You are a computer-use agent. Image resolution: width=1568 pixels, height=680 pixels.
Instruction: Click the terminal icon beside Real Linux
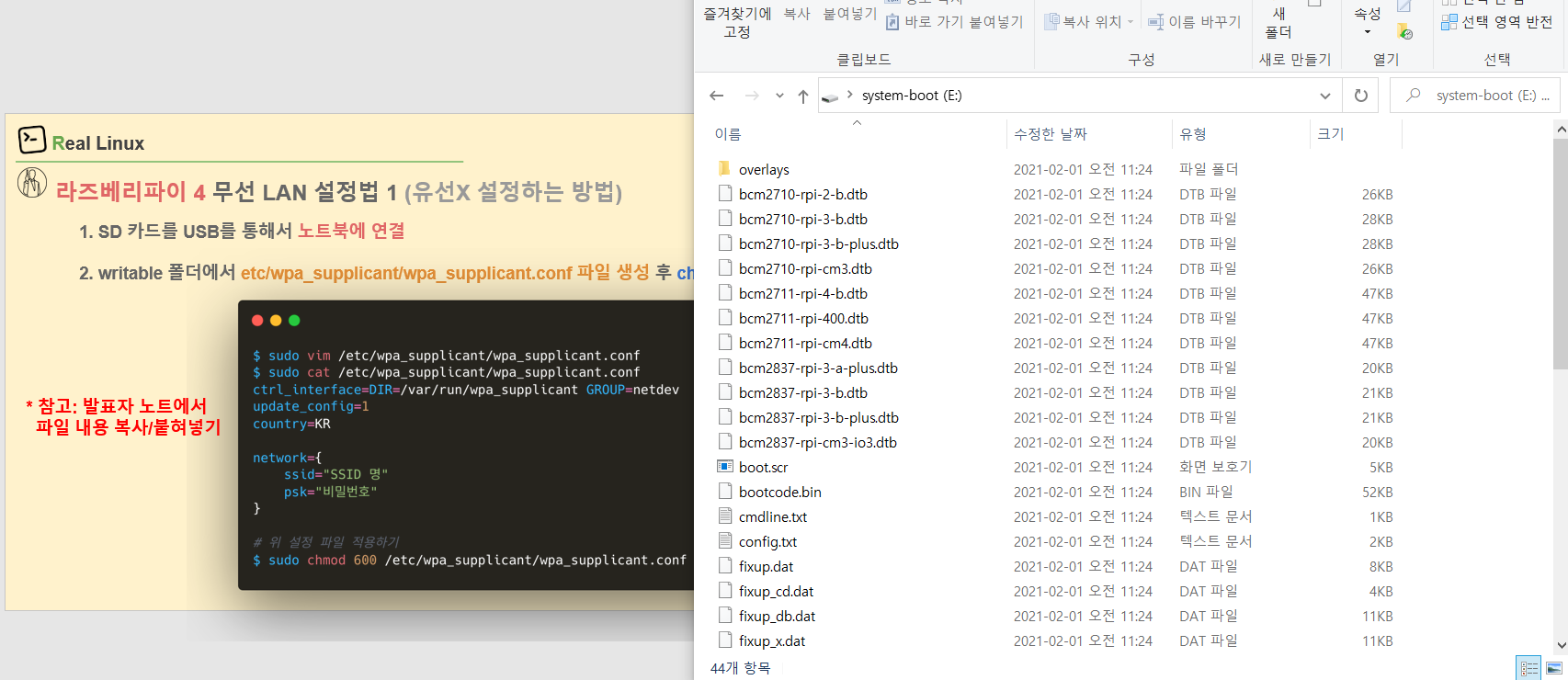(x=32, y=140)
